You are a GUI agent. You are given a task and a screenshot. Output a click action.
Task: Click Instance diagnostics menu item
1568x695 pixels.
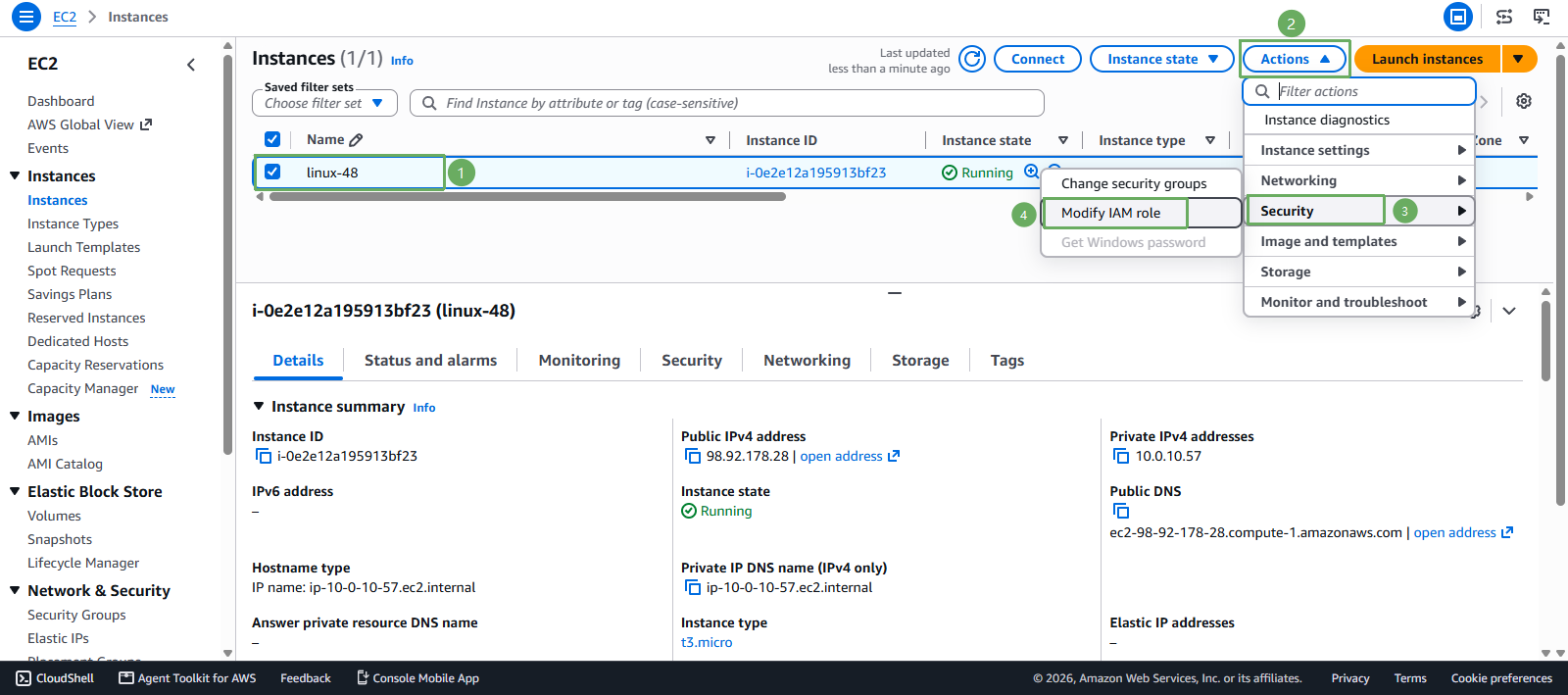(1359, 120)
